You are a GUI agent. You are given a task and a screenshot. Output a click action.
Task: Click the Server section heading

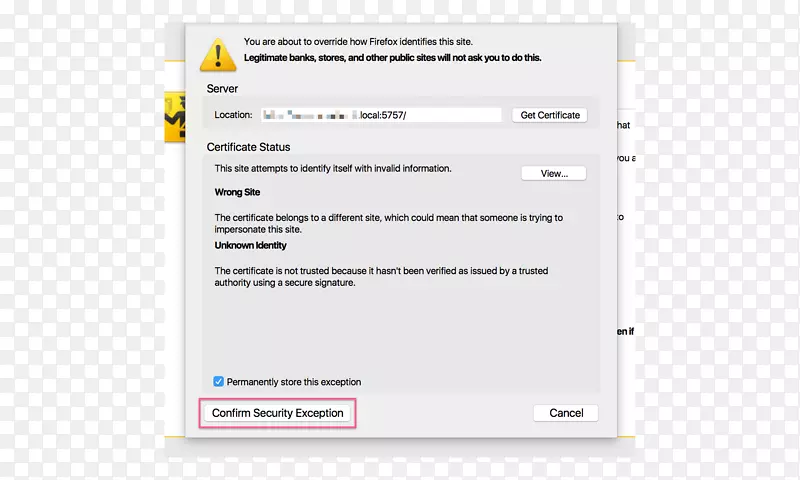point(222,89)
